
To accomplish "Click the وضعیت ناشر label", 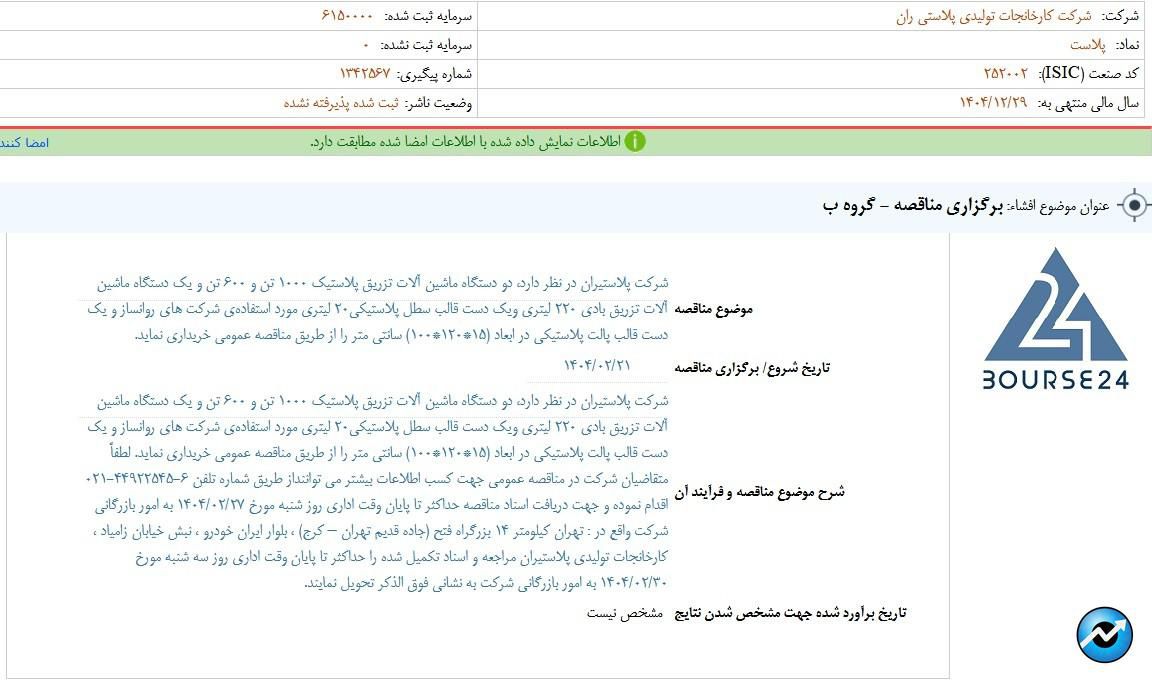I will pos(439,103).
